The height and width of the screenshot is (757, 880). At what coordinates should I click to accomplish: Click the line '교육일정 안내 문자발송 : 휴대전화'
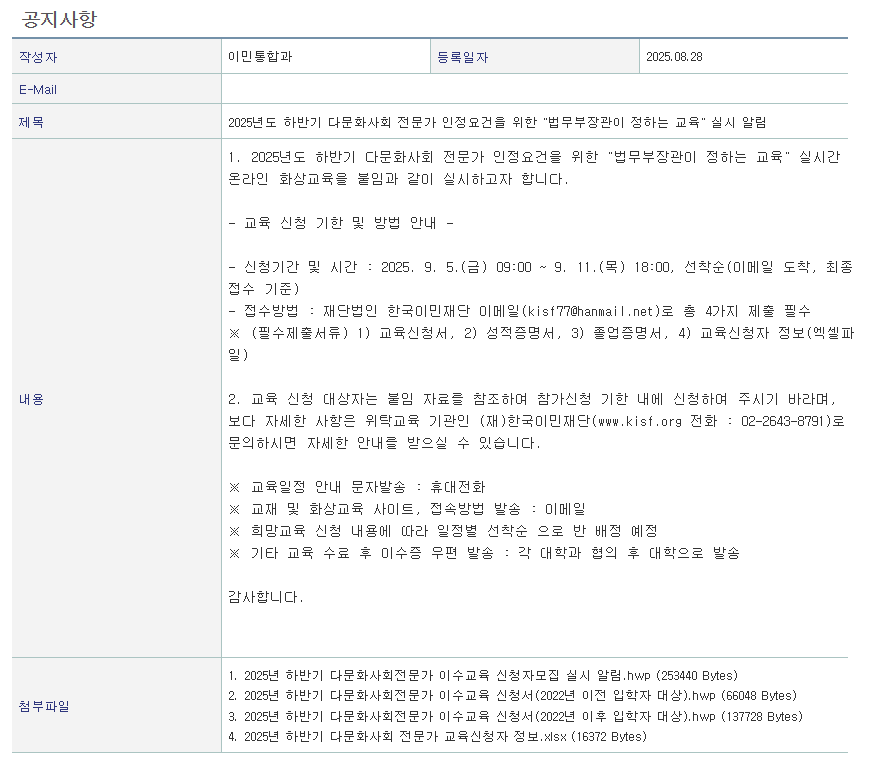[x=357, y=487]
